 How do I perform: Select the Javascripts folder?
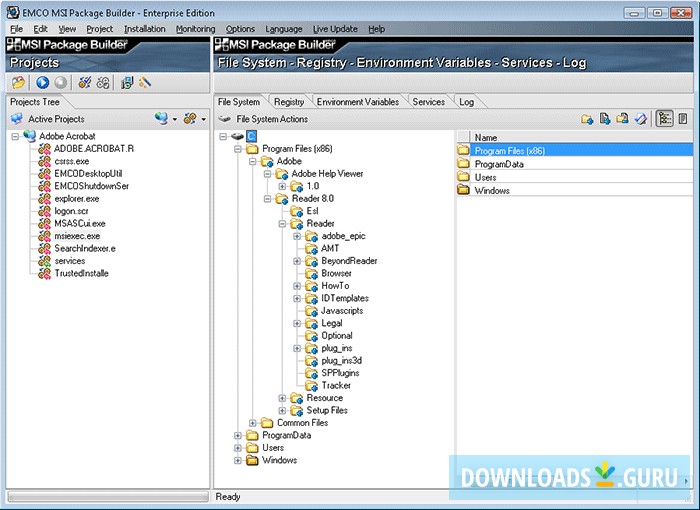342,310
